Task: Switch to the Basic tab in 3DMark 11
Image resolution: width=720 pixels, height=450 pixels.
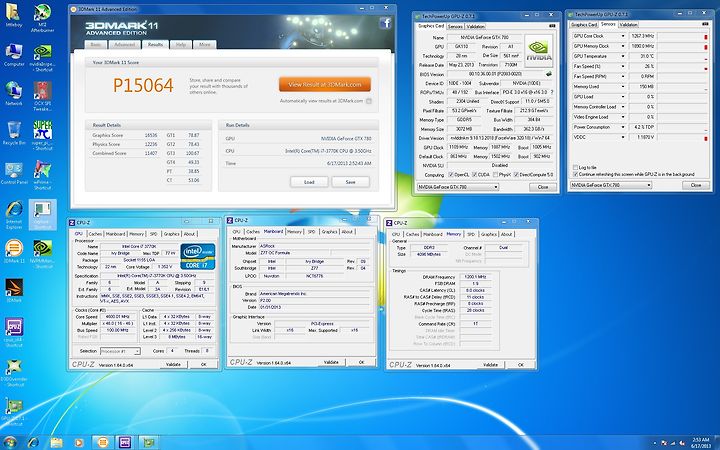Action: pyautogui.click(x=96, y=45)
